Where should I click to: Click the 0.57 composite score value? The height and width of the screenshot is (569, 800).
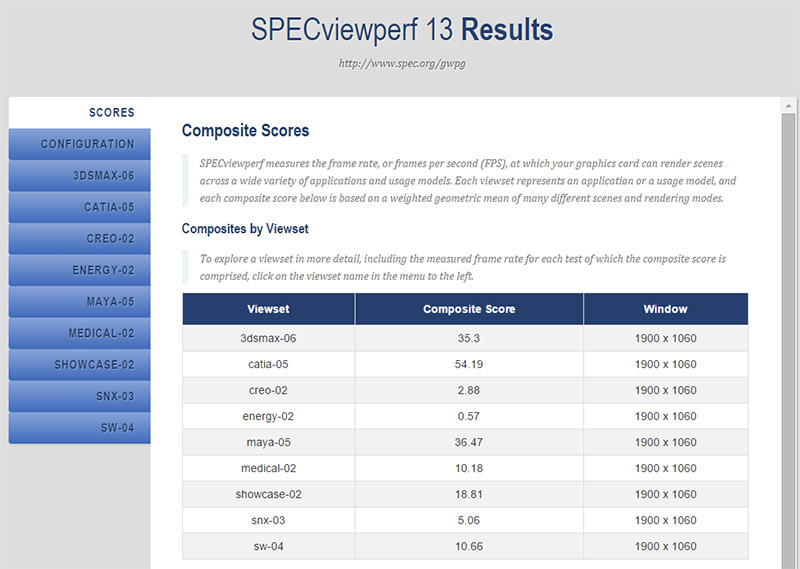tap(469, 416)
